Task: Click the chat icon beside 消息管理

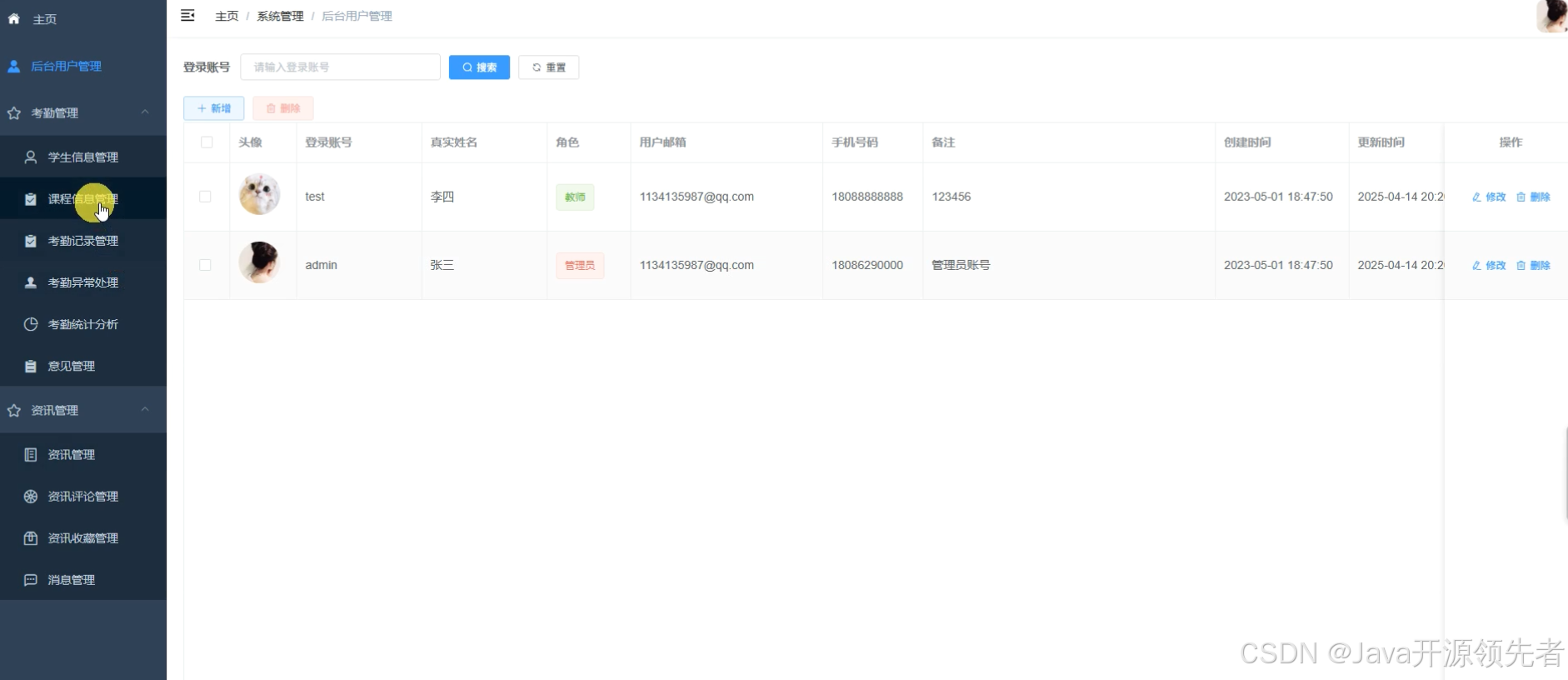Action: tap(31, 579)
